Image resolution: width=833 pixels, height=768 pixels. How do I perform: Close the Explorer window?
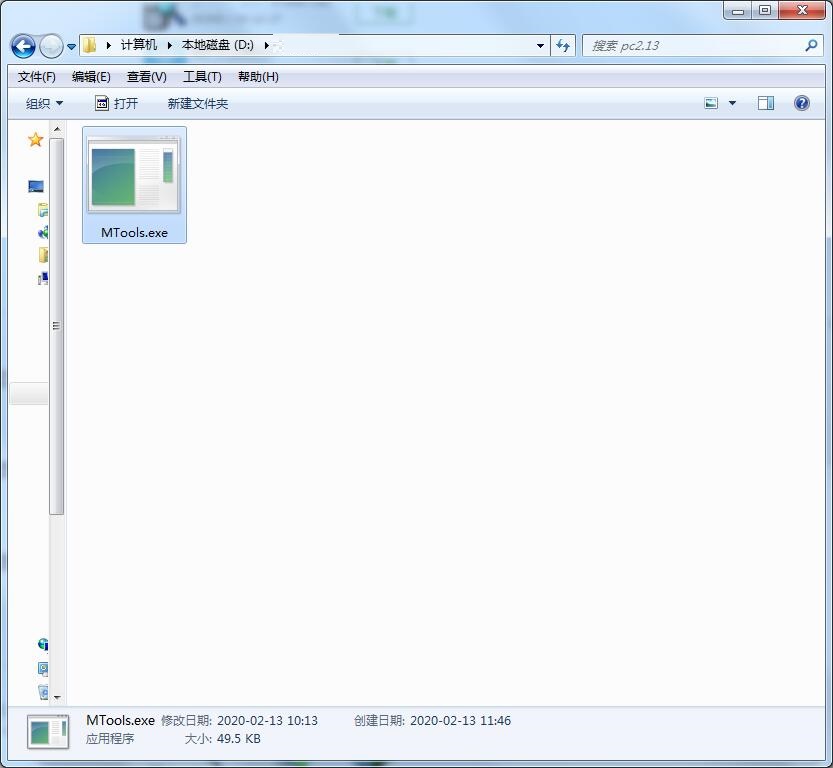click(802, 11)
